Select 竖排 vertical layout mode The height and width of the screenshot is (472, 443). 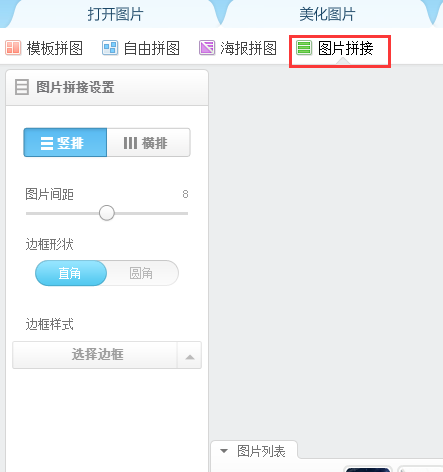(x=65, y=142)
